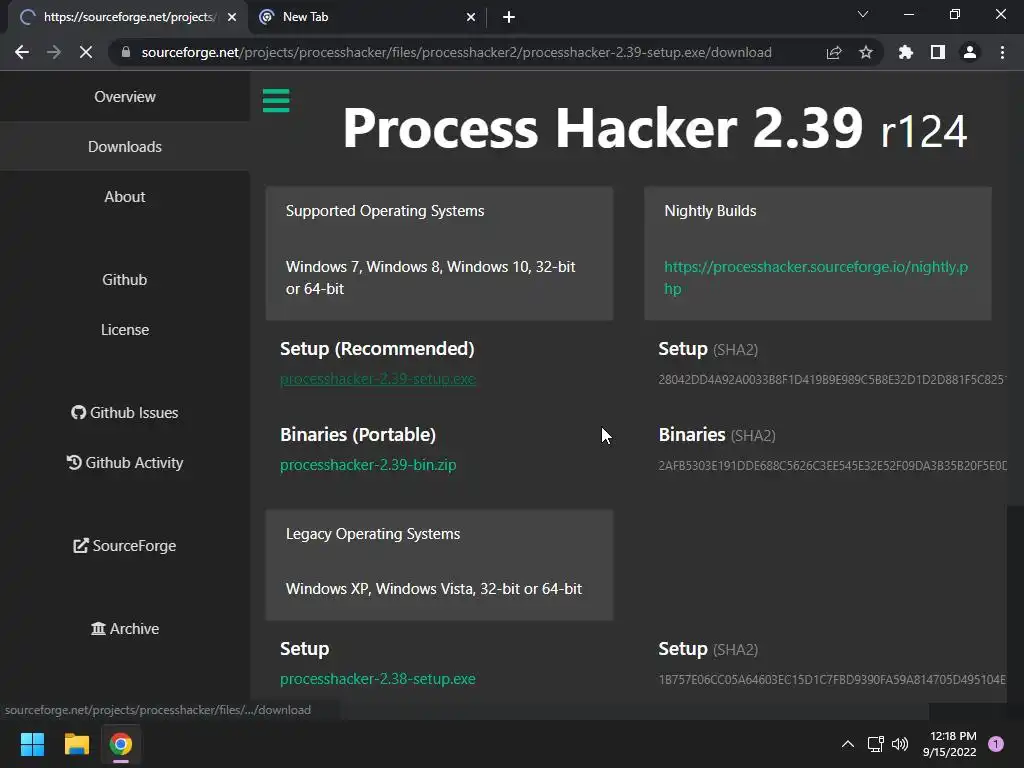This screenshot has height=768, width=1024.
Task: Stop page loading with X button
Action: point(86,52)
